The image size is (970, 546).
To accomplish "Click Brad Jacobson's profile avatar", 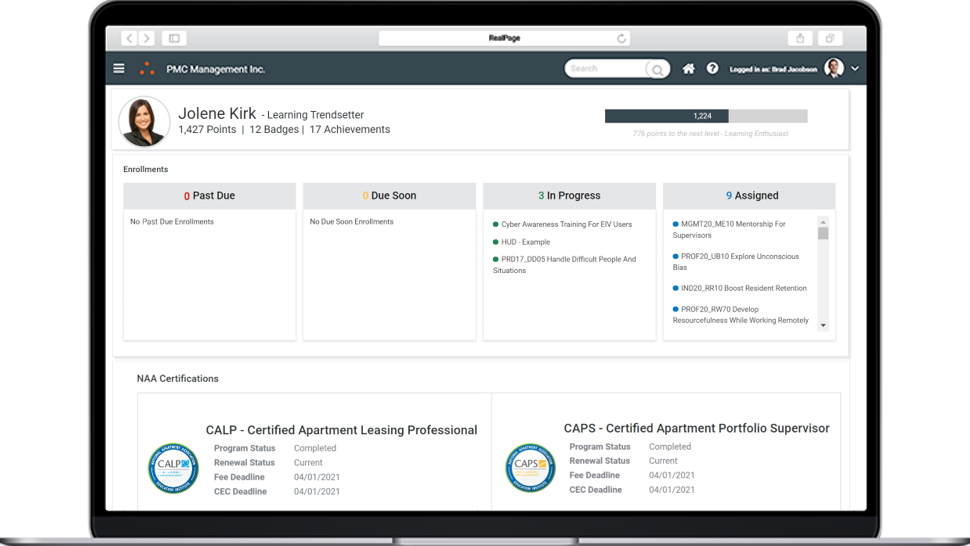I will [x=834, y=69].
